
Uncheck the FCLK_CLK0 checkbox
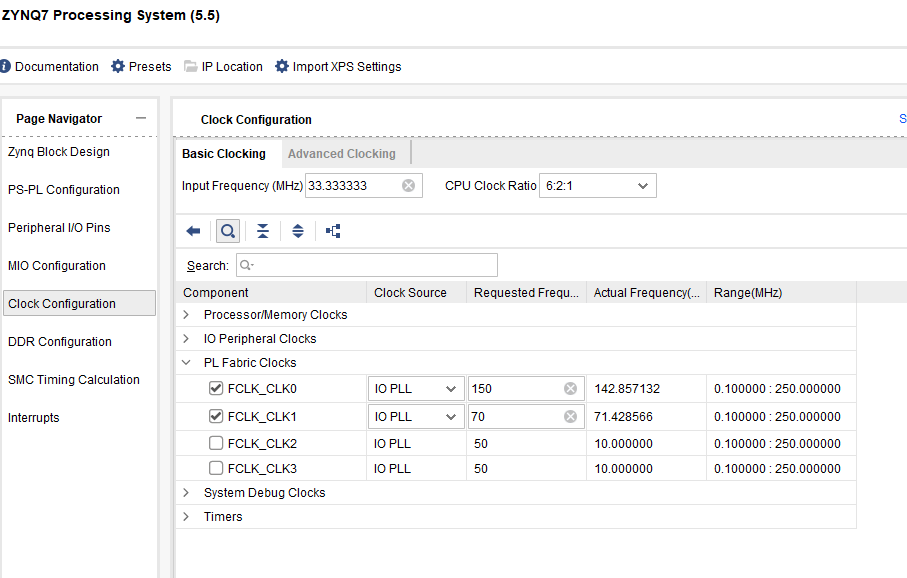pyautogui.click(x=216, y=389)
